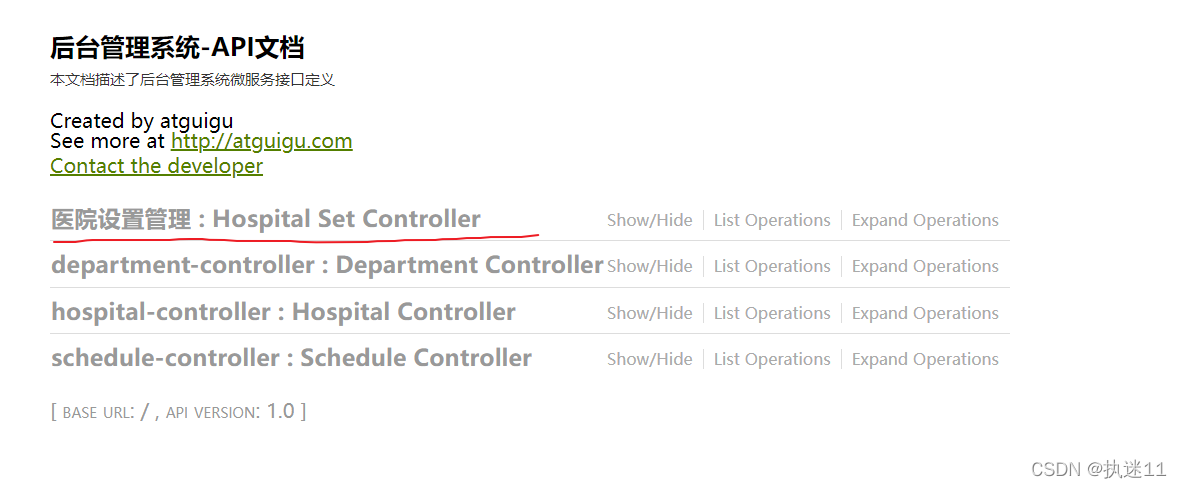Open the Department Controller heading
This screenshot has height=488, width=1182.
click(327, 265)
